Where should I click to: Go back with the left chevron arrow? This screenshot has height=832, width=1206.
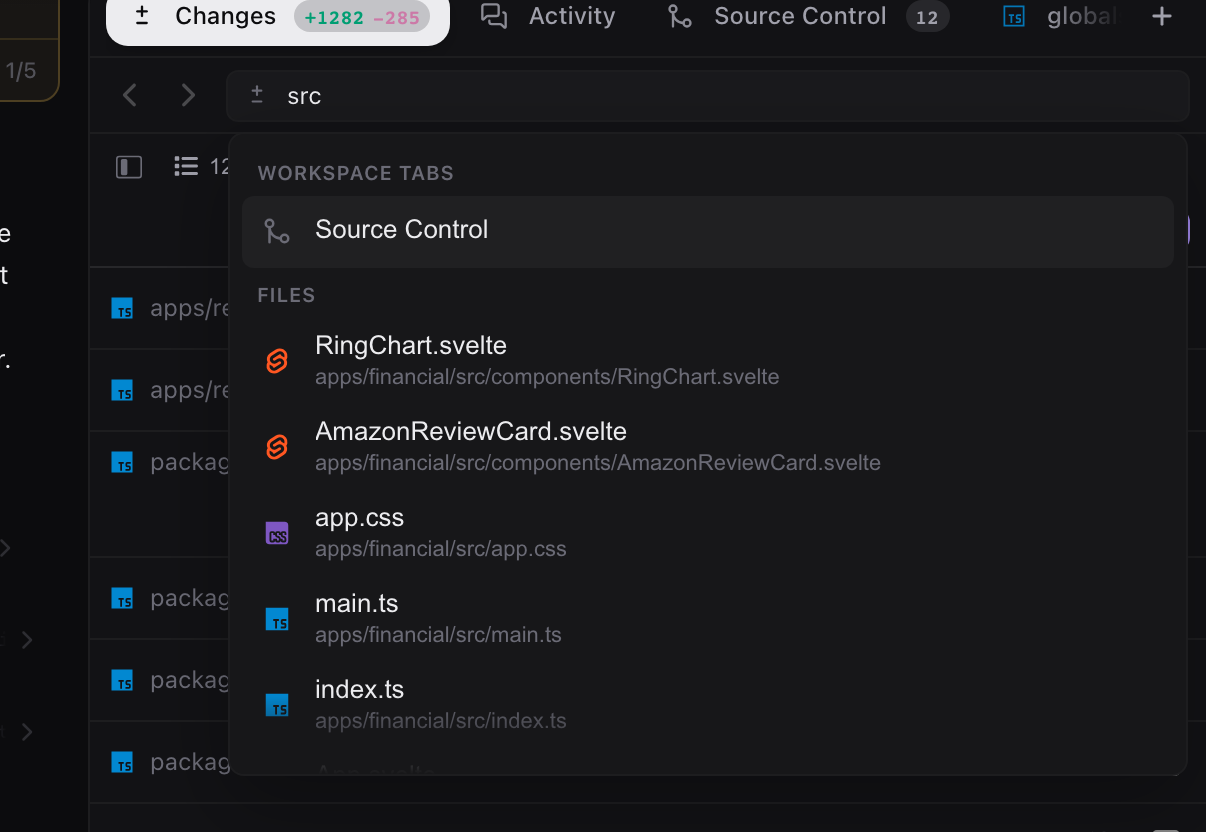[129, 95]
